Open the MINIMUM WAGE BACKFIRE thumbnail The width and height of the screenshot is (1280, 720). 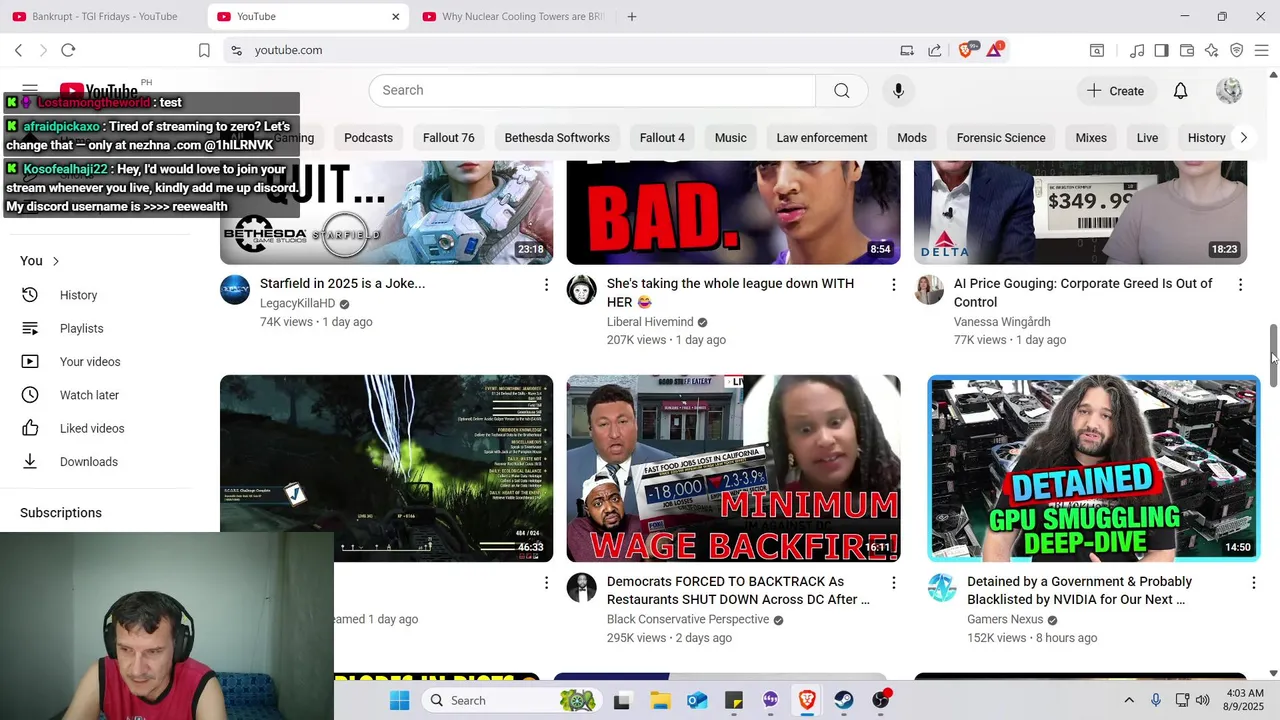pos(733,468)
